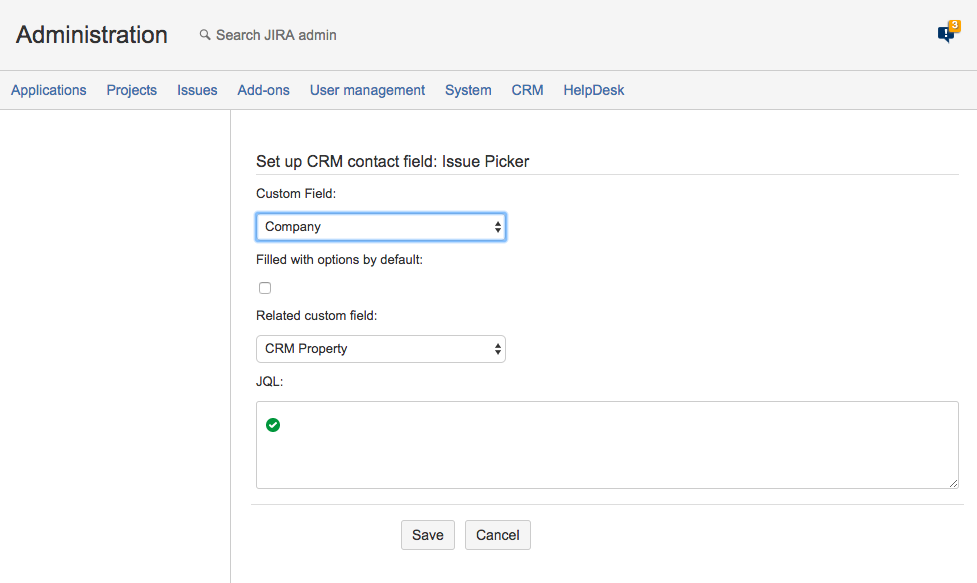The image size is (977, 583).
Task: Open the Applications menu
Action: coord(49,90)
